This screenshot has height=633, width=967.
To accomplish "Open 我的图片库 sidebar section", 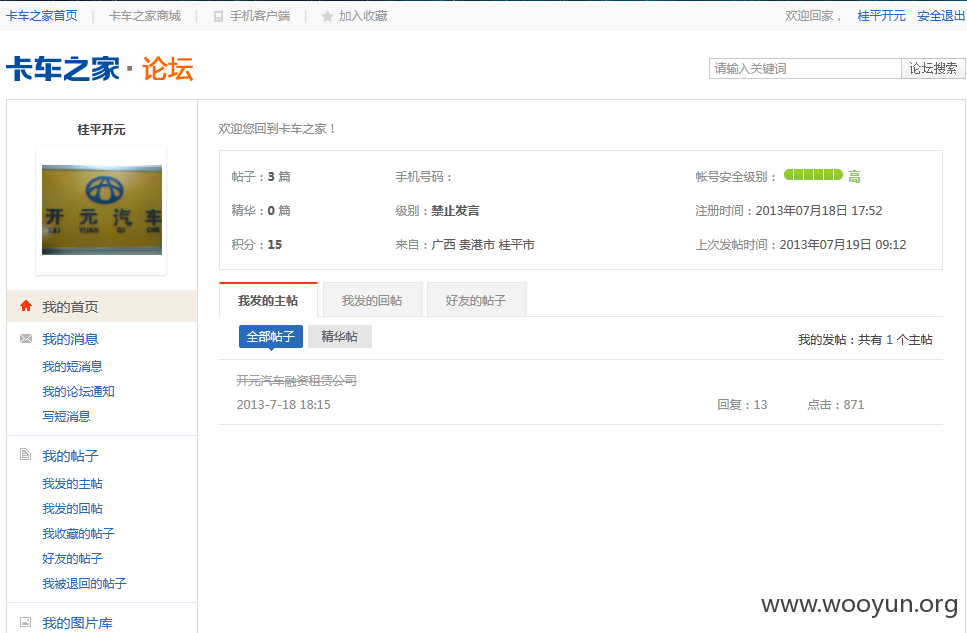I will pyautogui.click(x=77, y=623).
